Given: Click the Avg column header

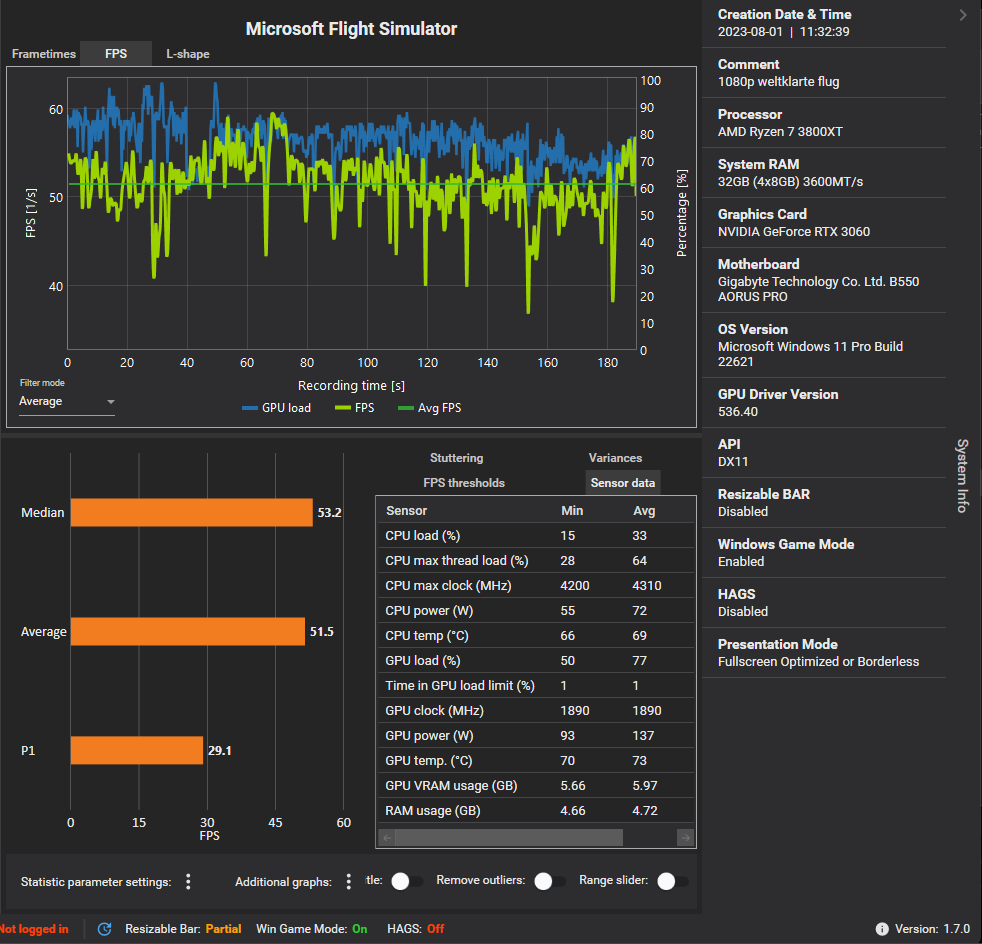Looking at the screenshot, I should coord(644,511).
